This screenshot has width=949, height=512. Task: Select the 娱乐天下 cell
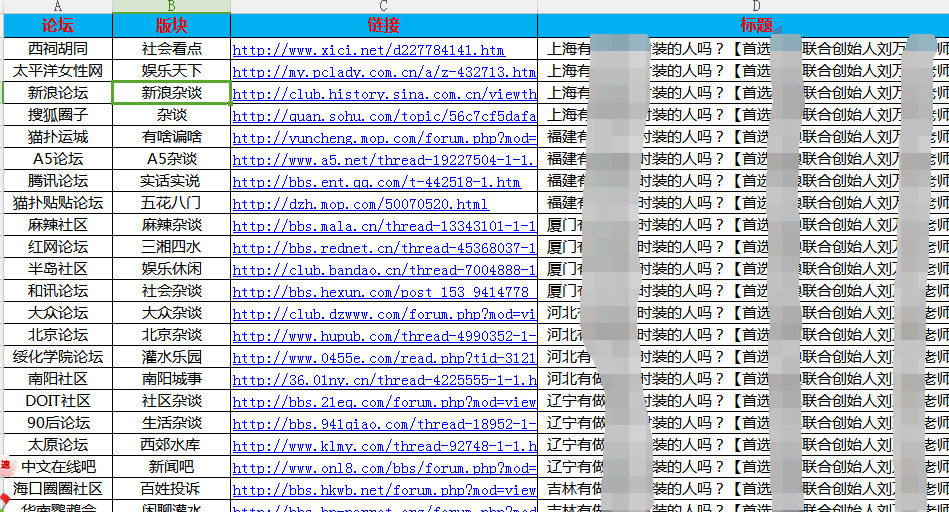[171, 70]
